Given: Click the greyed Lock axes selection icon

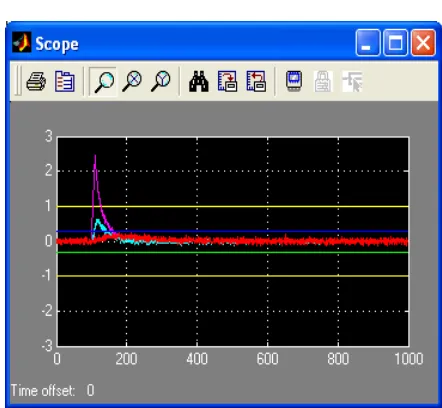Looking at the screenshot, I should tap(323, 82).
